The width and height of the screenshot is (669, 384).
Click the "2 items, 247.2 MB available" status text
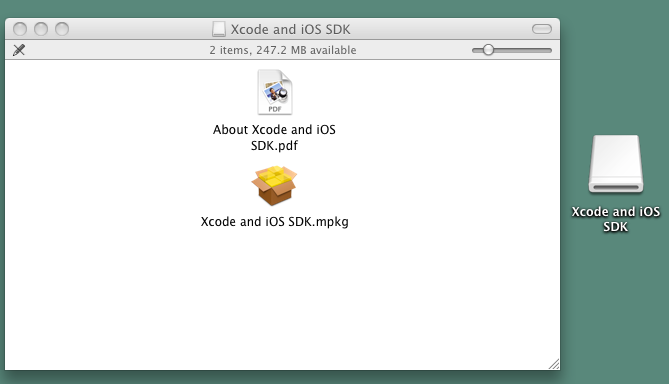(283, 50)
